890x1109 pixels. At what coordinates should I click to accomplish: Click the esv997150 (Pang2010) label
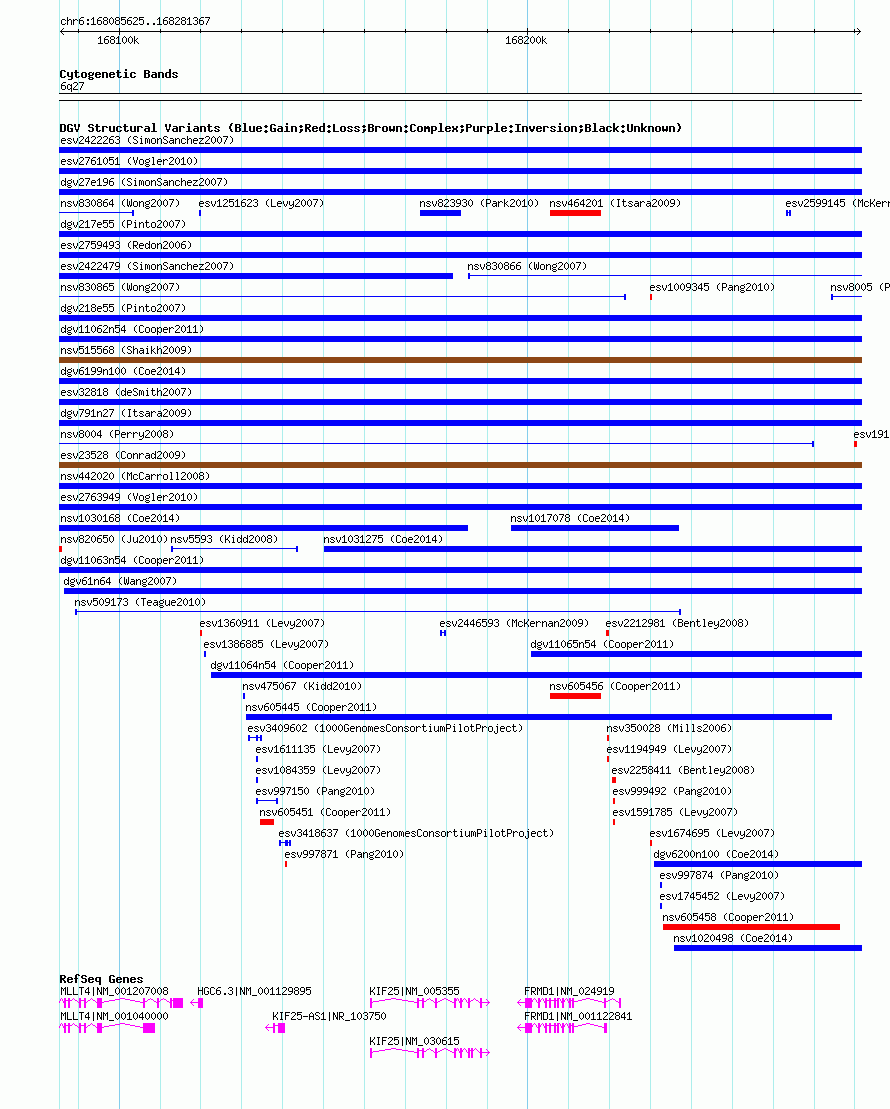click(x=315, y=791)
